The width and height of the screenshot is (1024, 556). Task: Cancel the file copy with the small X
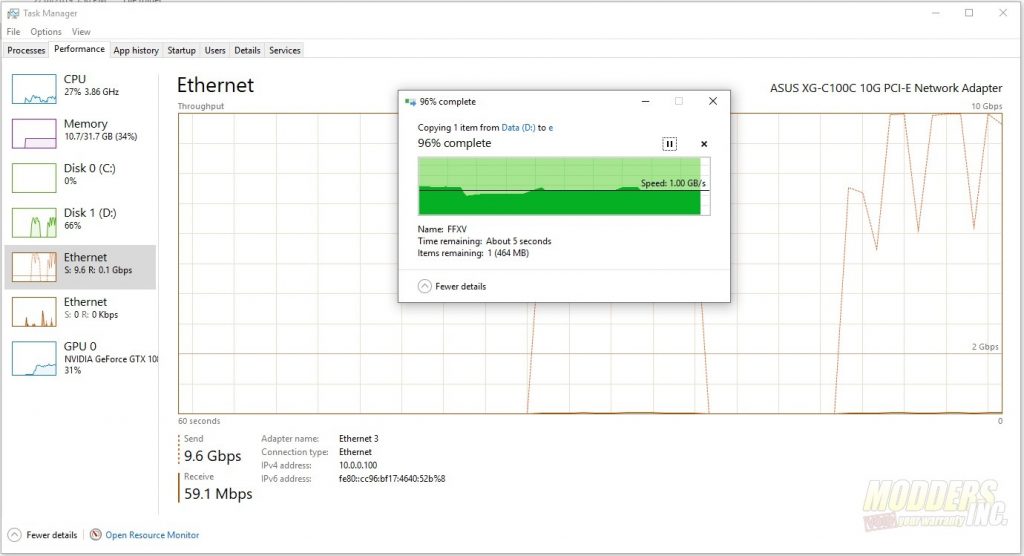click(x=704, y=144)
